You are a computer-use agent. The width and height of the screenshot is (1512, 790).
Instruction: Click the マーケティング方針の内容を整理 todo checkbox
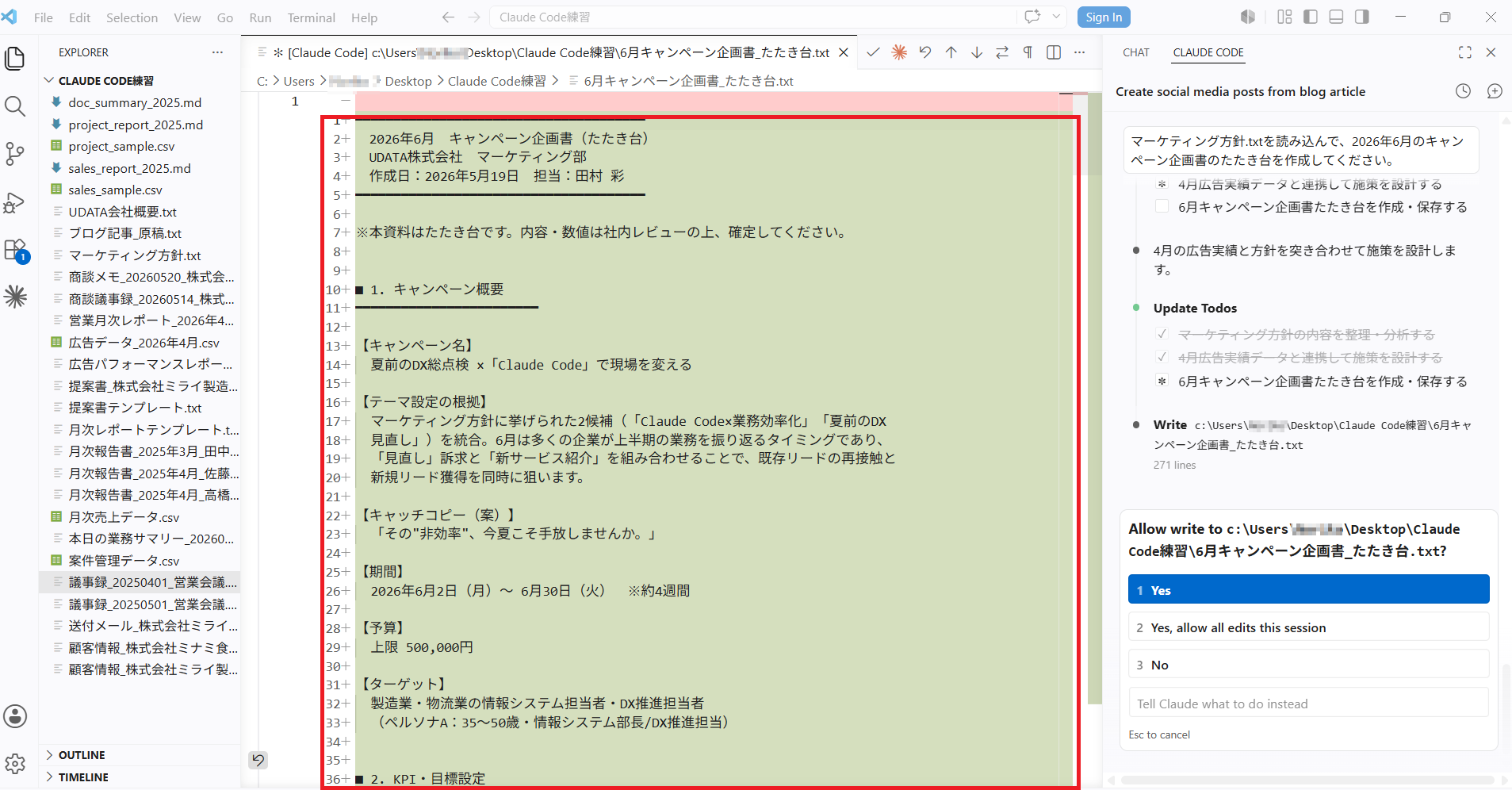click(1162, 334)
